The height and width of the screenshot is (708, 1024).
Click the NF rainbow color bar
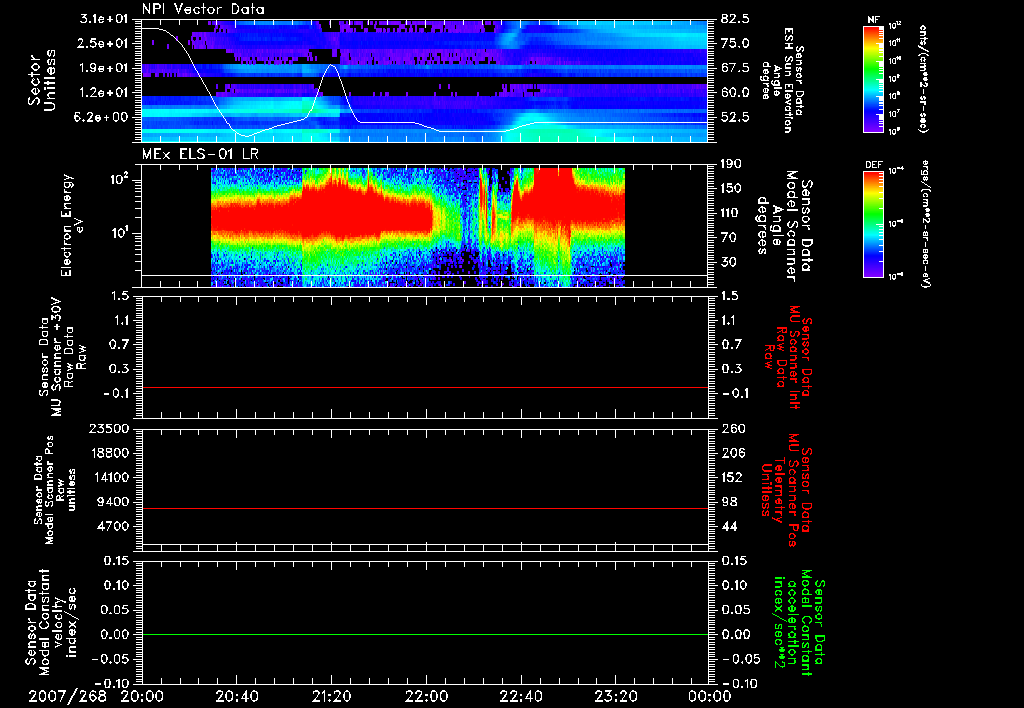tap(873, 78)
